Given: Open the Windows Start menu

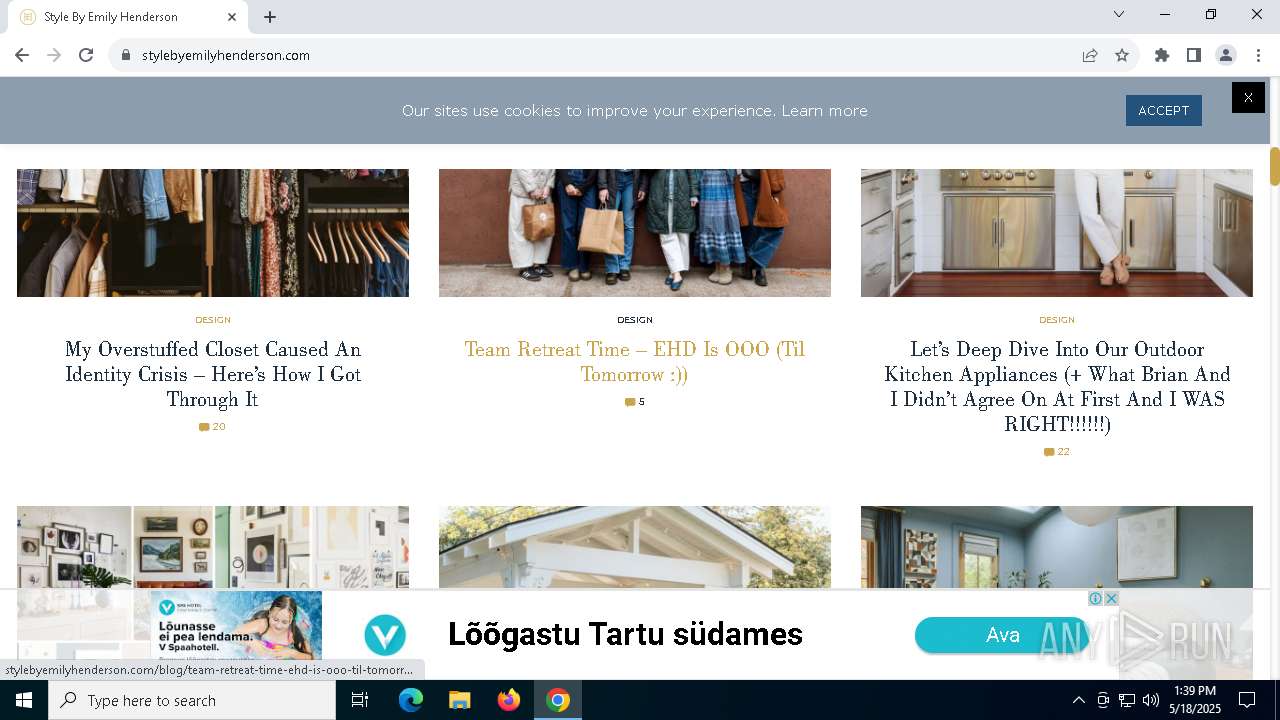Looking at the screenshot, I should [x=24, y=700].
